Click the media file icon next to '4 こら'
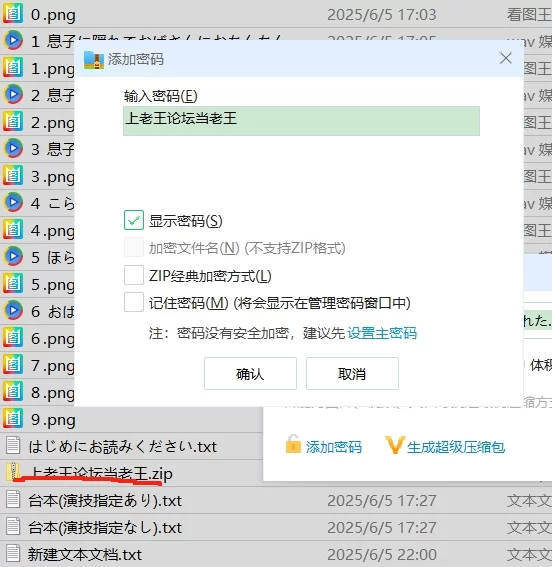552x567 pixels. point(13,202)
